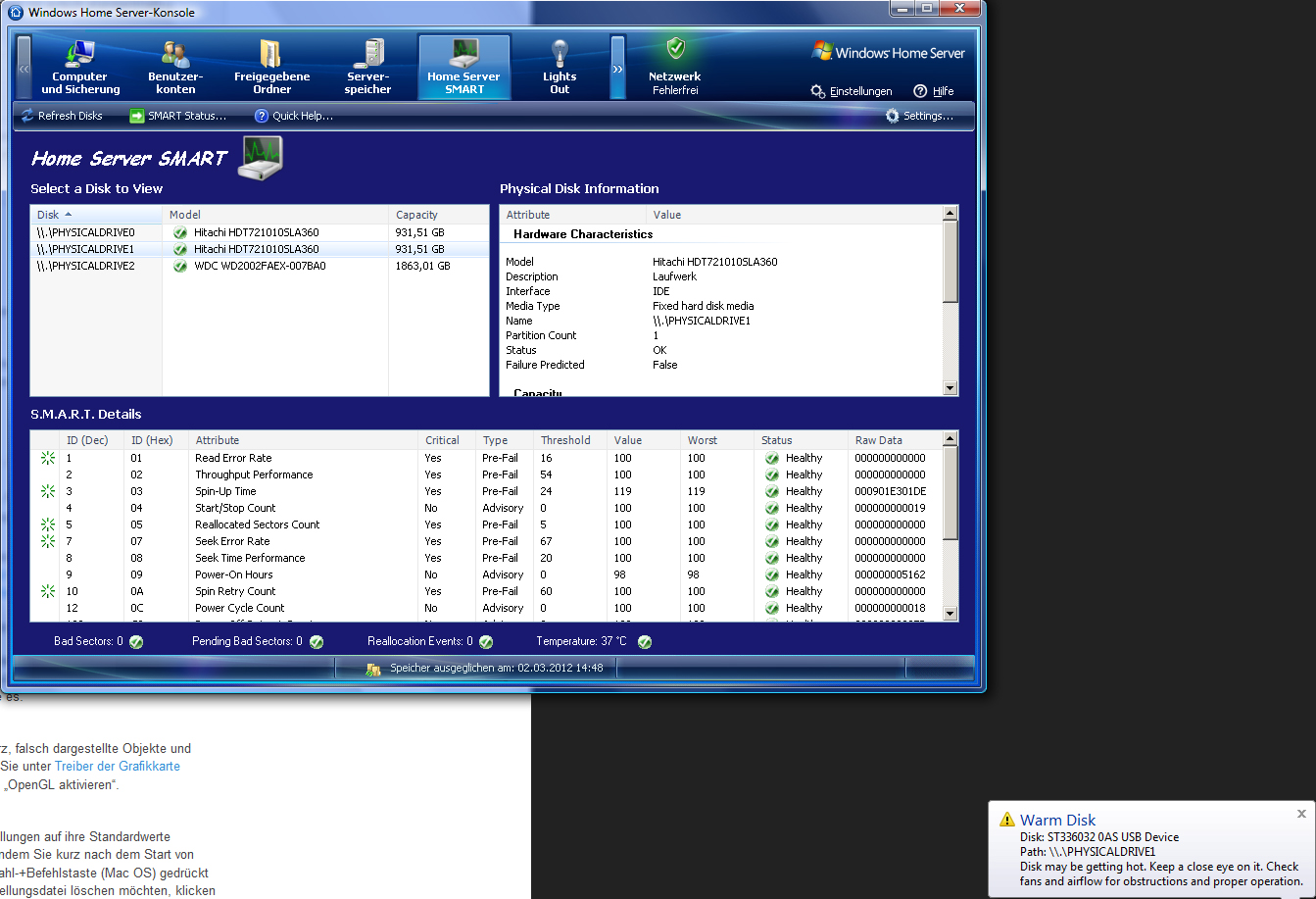Open Computer und Sicherung tab

[x=80, y=67]
